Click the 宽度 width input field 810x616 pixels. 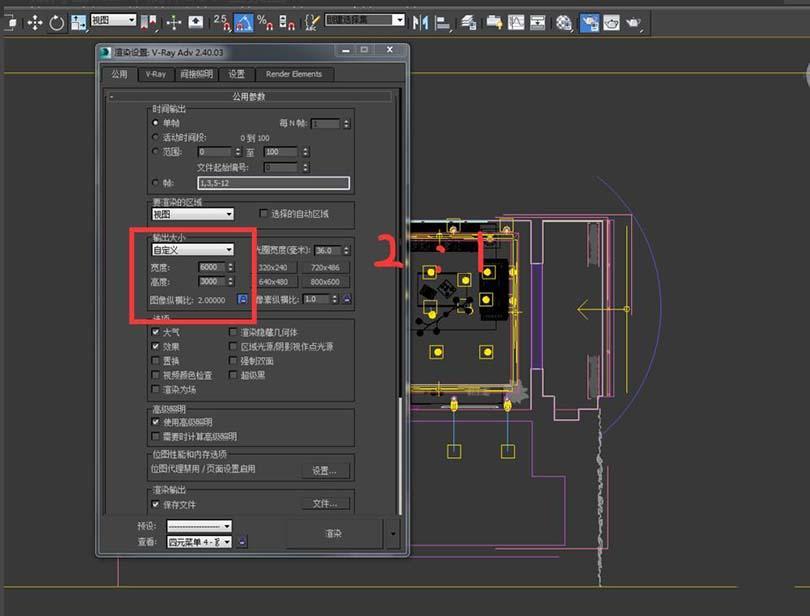pyautogui.click(x=212, y=267)
